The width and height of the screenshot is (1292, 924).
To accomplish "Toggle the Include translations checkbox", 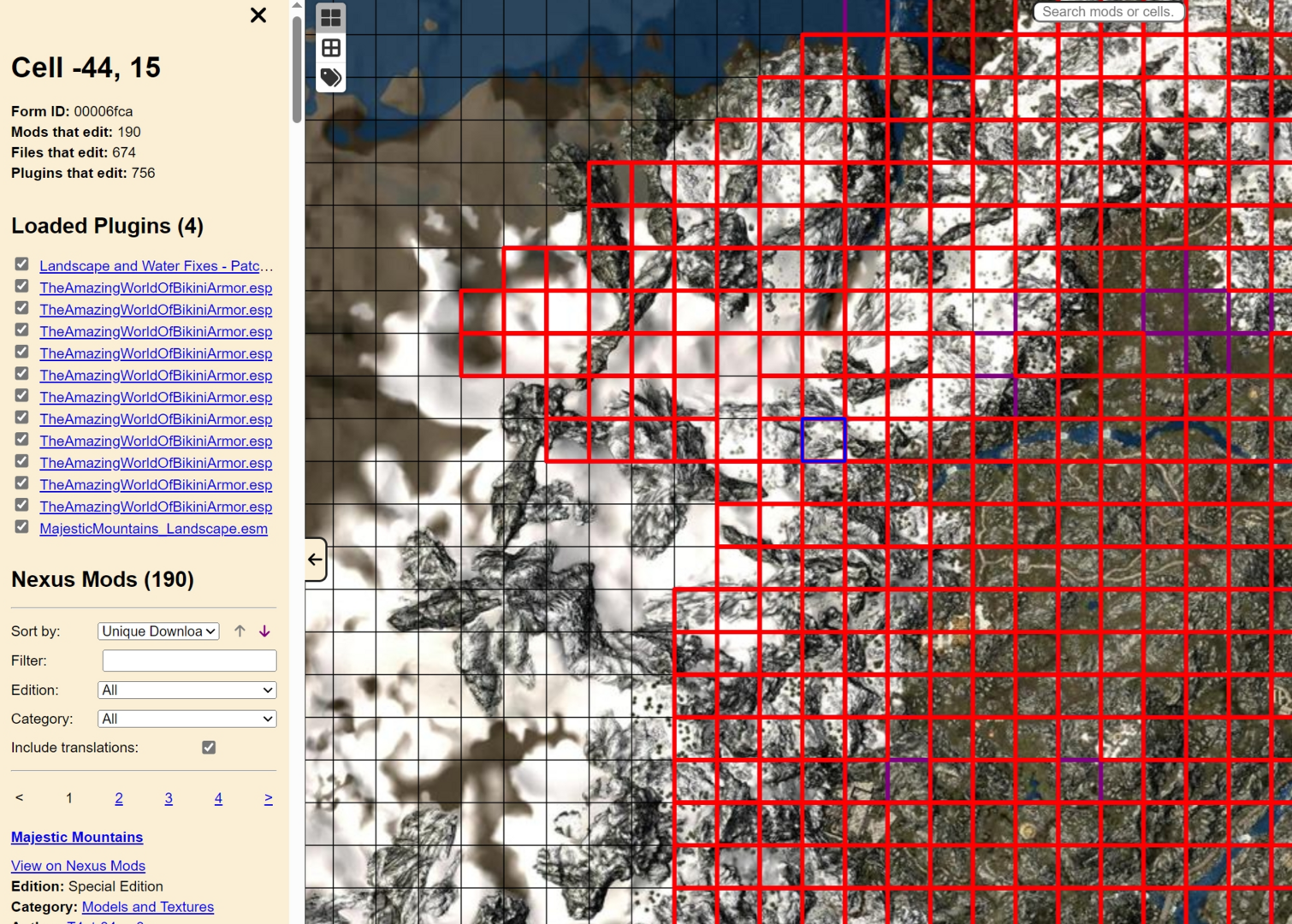I will click(x=209, y=748).
